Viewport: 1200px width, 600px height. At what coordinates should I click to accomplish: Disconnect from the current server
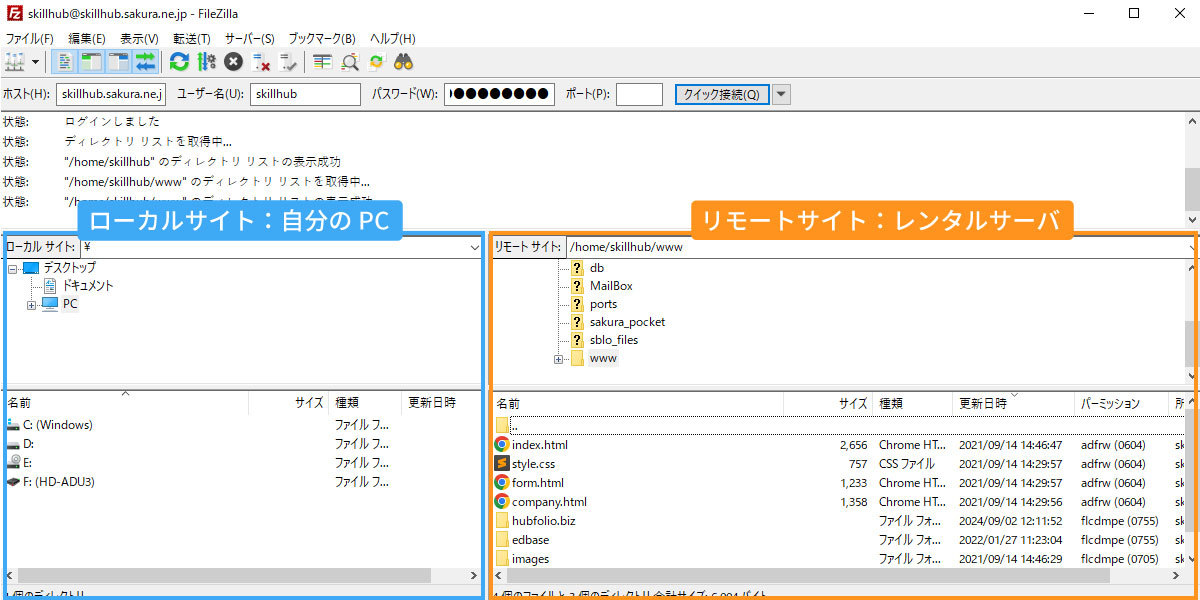[x=261, y=62]
